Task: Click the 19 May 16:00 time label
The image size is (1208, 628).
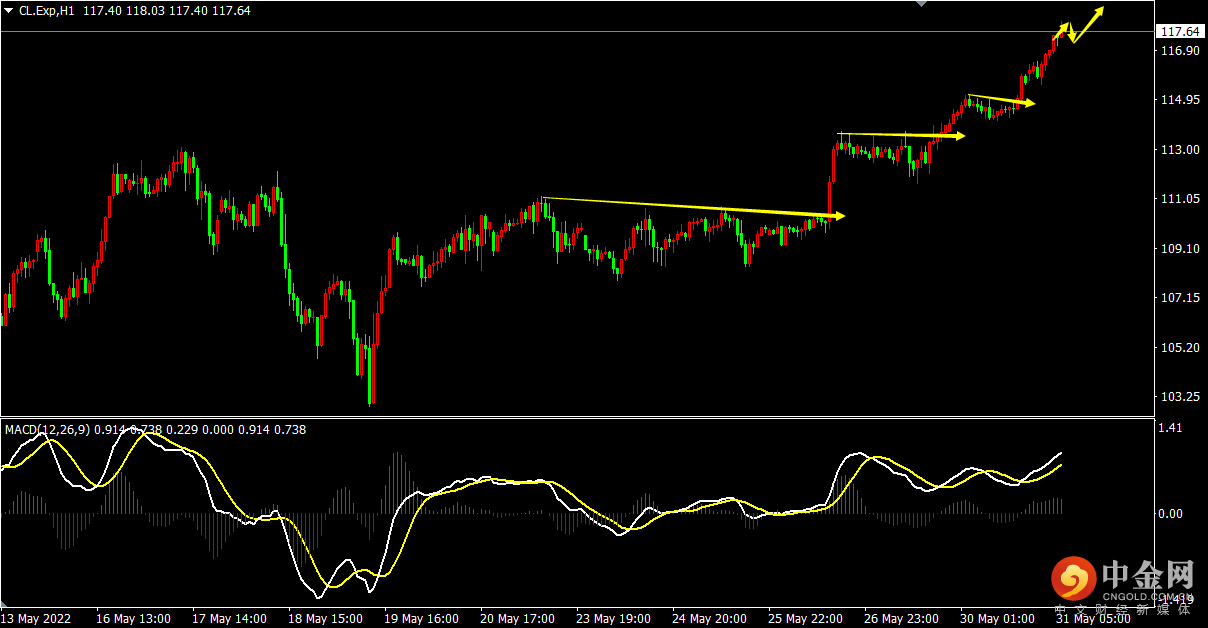Action: (420, 618)
